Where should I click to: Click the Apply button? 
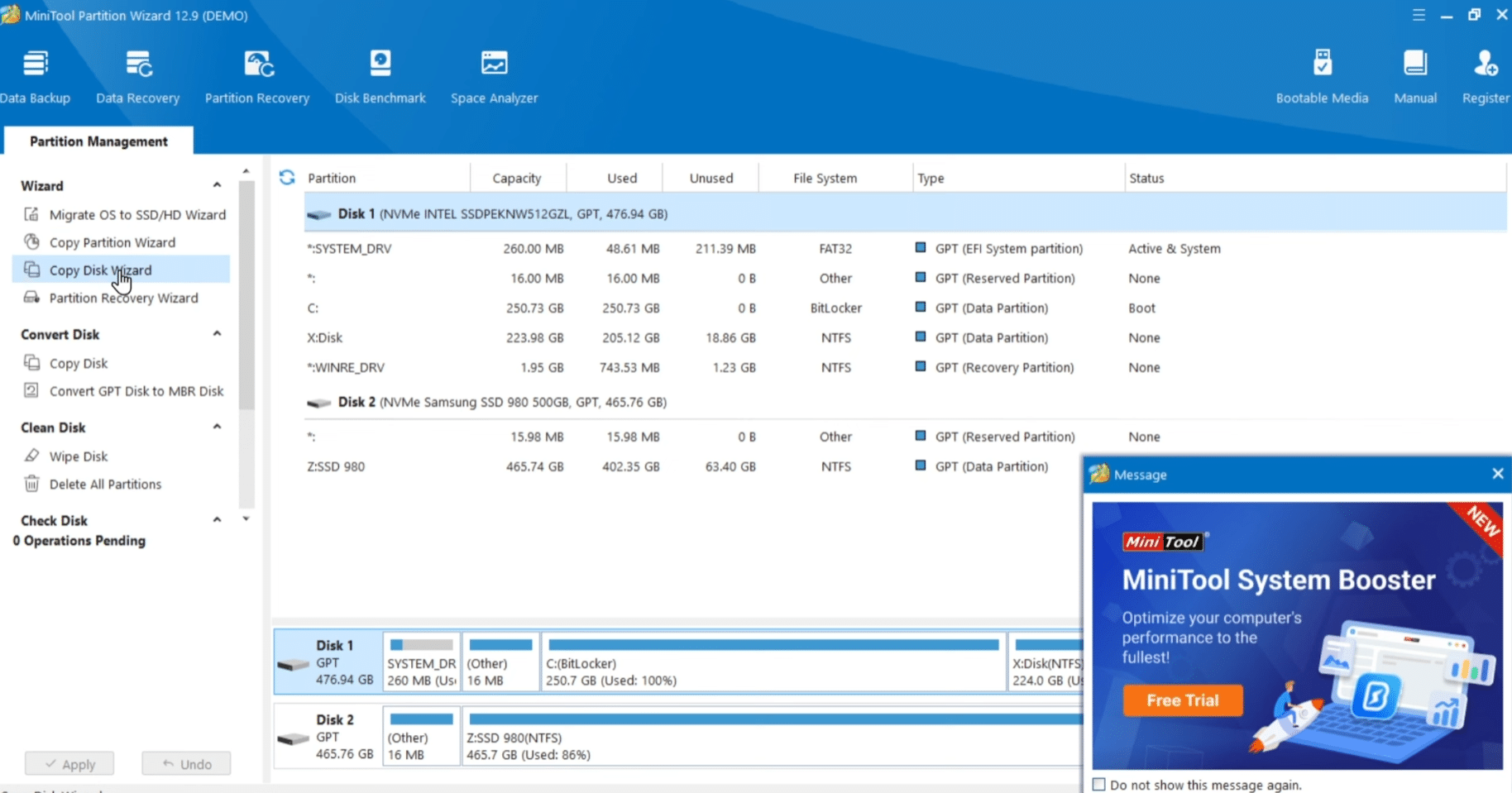(69, 763)
